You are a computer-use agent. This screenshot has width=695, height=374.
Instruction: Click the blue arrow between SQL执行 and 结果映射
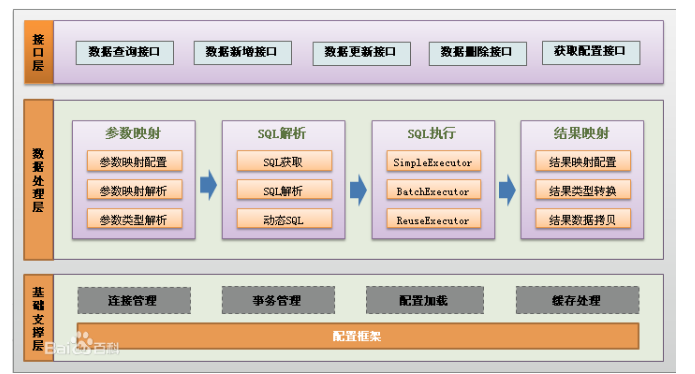[x=507, y=190]
